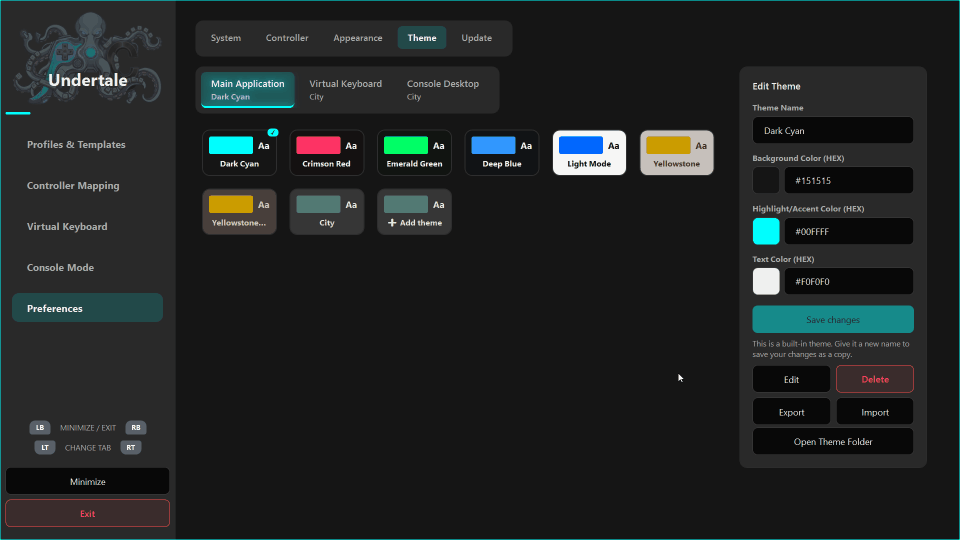Go to the Update tab
This screenshot has height=540, width=960.
(476, 38)
